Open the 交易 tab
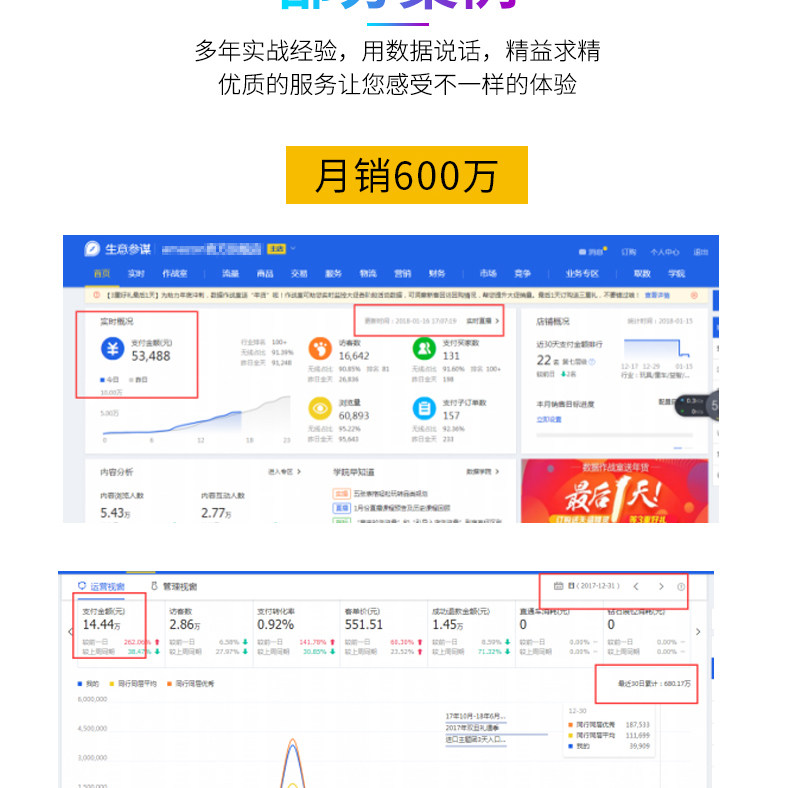 [299, 273]
